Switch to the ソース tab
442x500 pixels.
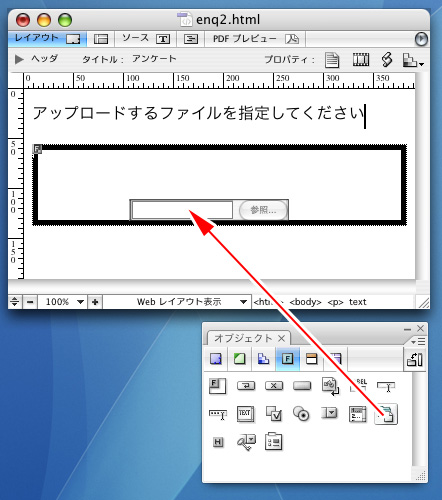pyautogui.click(x=146, y=39)
